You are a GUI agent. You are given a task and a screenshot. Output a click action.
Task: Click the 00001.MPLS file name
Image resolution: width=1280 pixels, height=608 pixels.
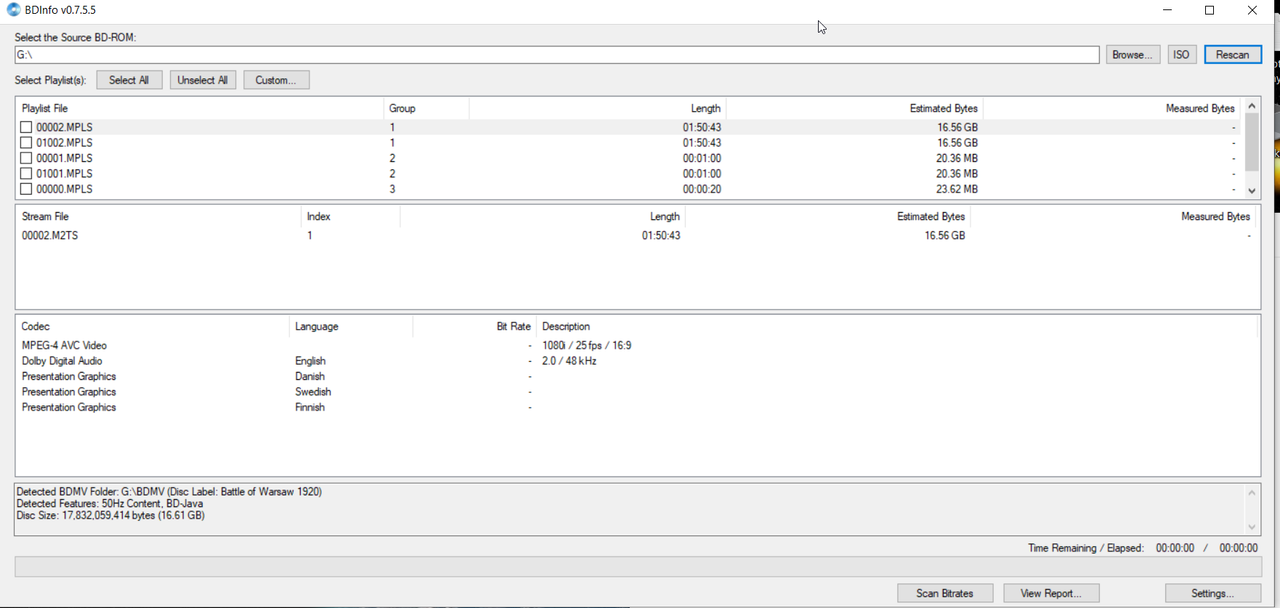[64, 158]
